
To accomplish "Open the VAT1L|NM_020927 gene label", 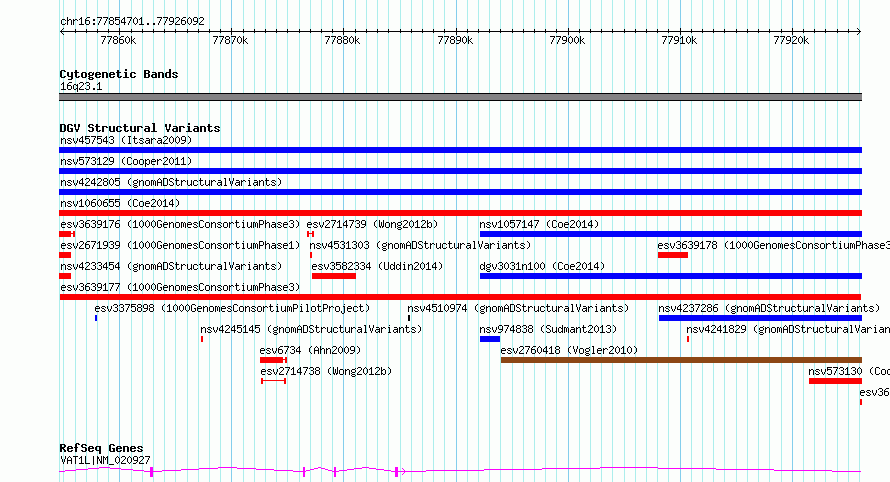I will pos(105,460).
